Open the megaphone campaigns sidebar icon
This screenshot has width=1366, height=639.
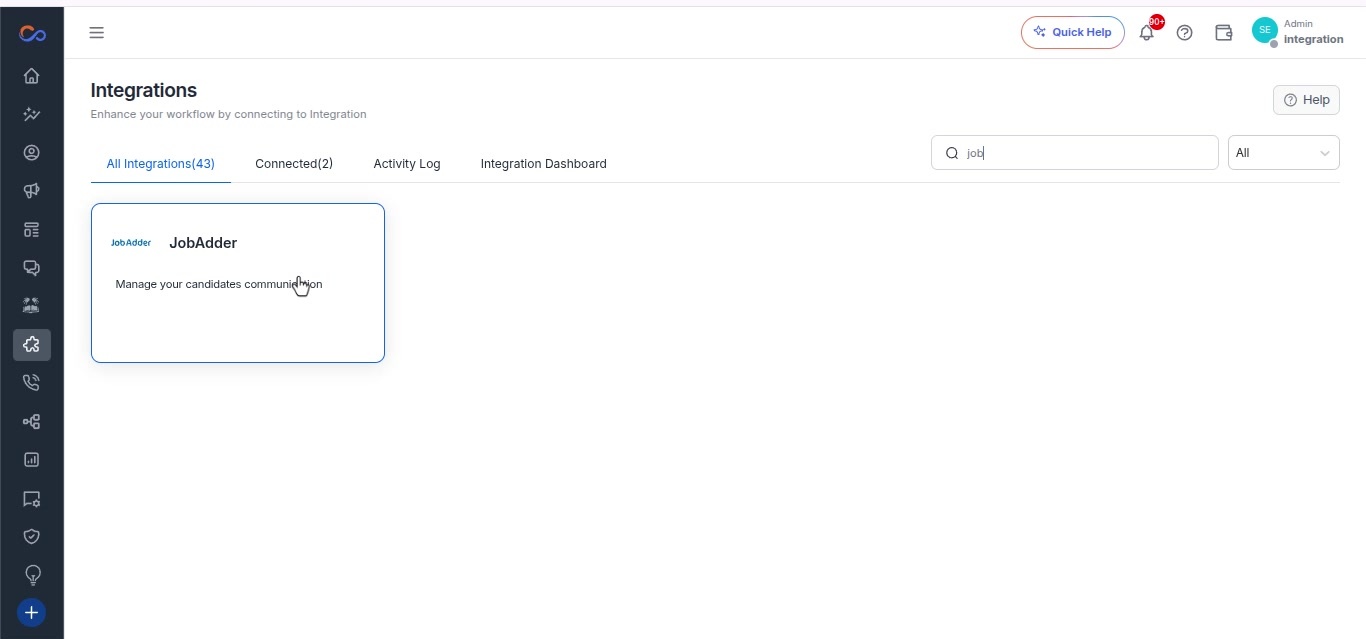pos(31,191)
